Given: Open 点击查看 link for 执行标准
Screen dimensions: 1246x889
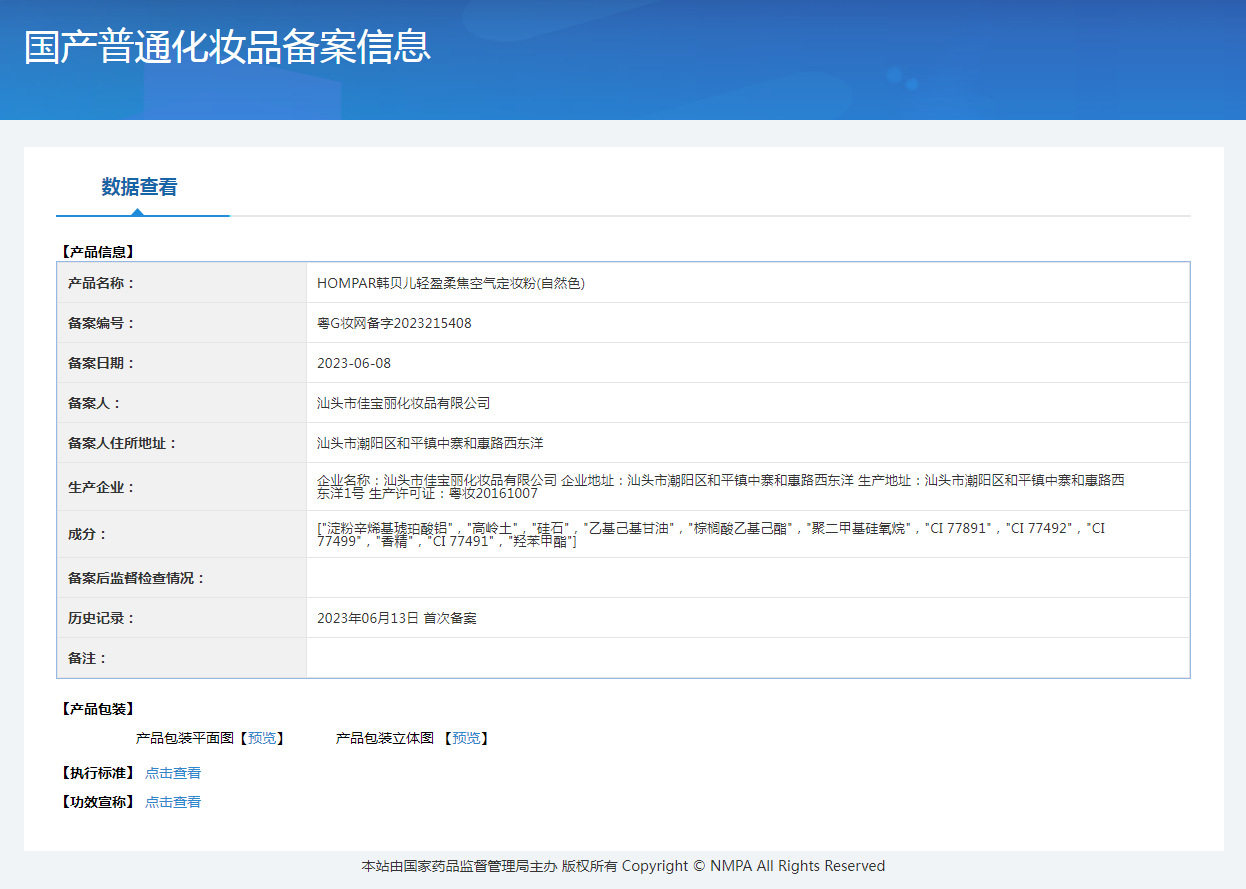Looking at the screenshot, I should [173, 773].
